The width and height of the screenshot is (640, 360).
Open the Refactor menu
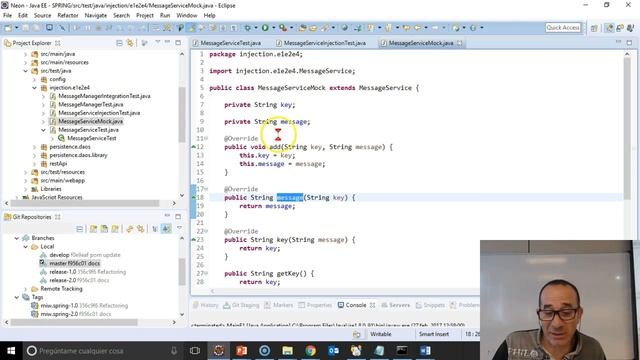68,15
